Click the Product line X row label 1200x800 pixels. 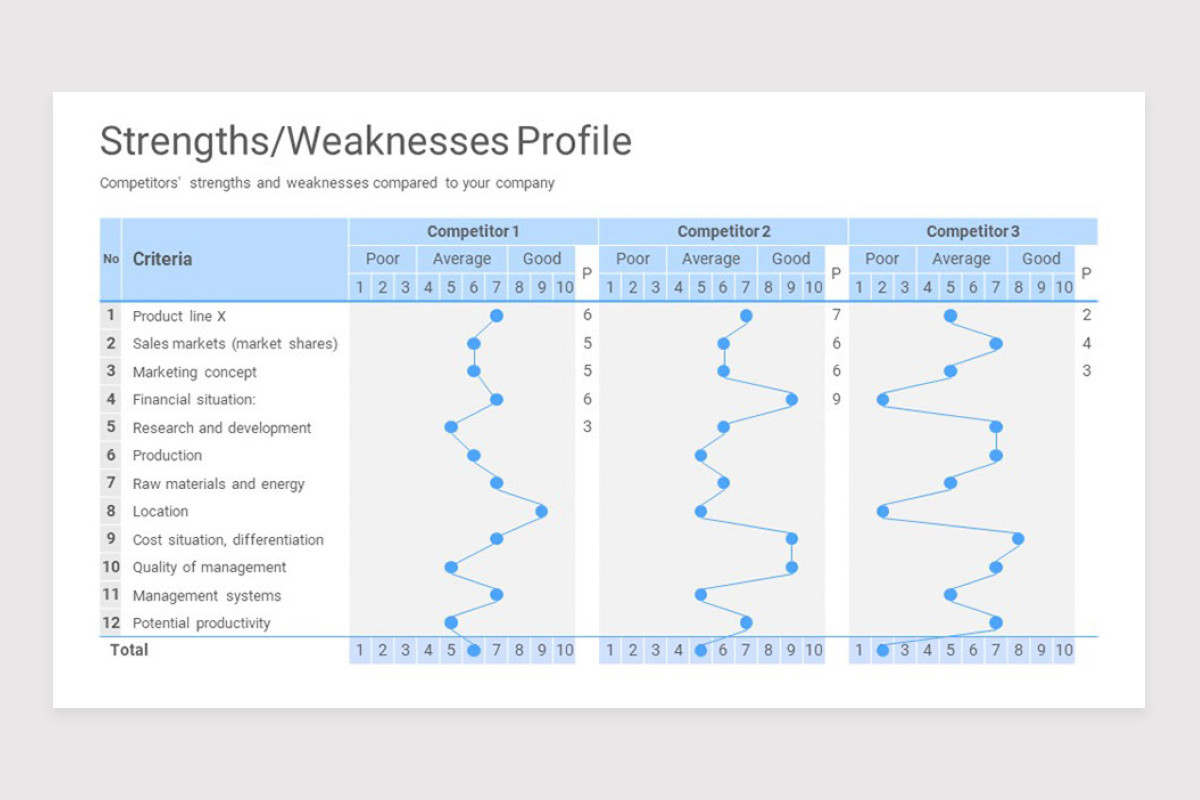click(180, 316)
